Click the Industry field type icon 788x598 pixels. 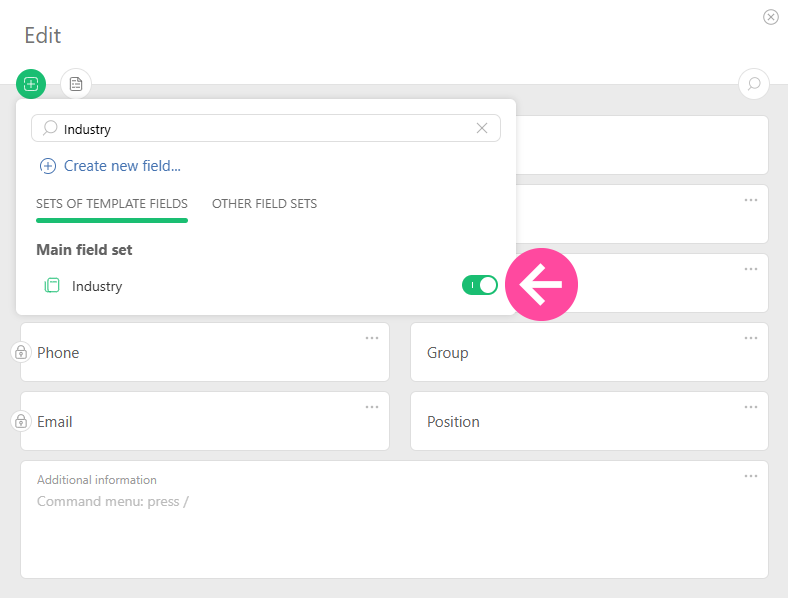[x=52, y=286]
